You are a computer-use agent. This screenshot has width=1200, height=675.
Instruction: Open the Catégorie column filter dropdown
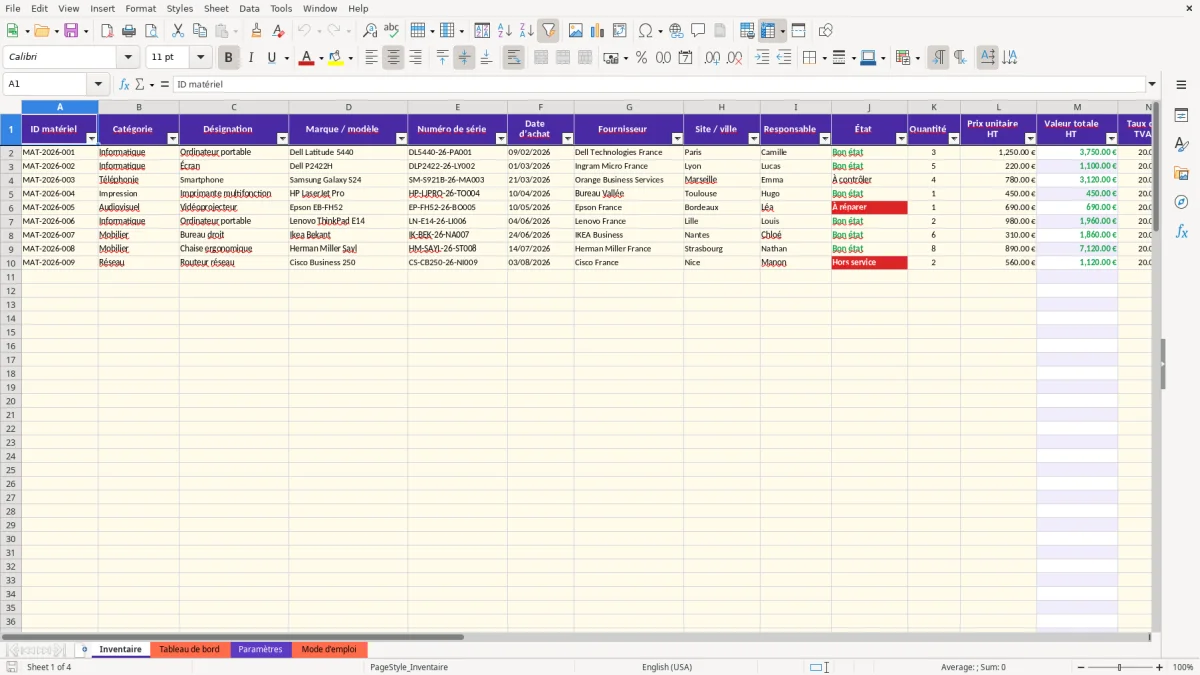click(x=172, y=139)
